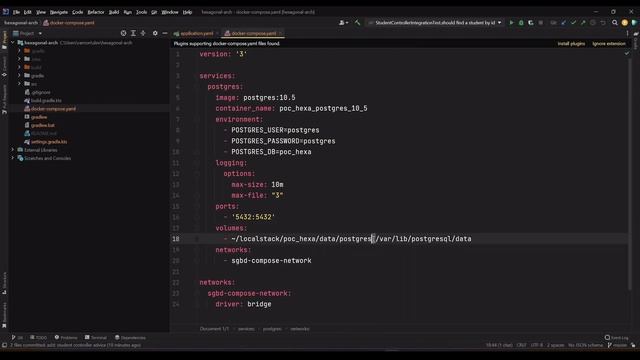Select docker-compose.yaml editor tab
Viewport: 640px width, 360px height.
253,33
